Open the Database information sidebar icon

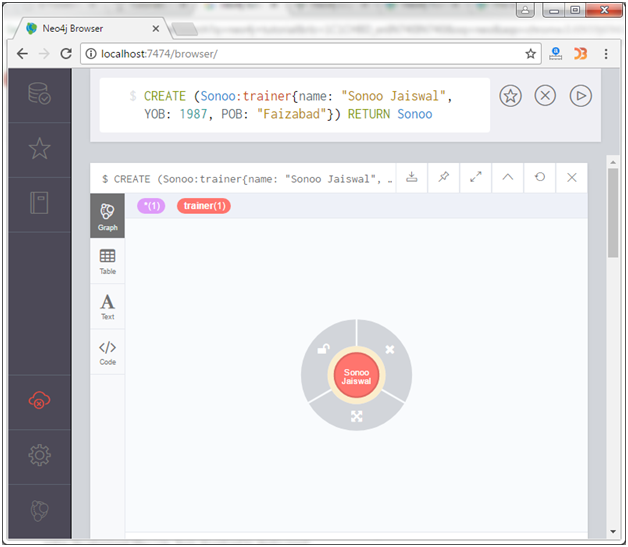point(39,93)
